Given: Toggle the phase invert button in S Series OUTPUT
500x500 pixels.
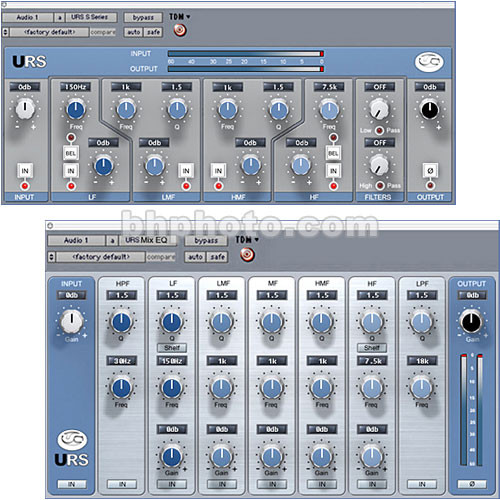Looking at the screenshot, I should click(430, 171).
